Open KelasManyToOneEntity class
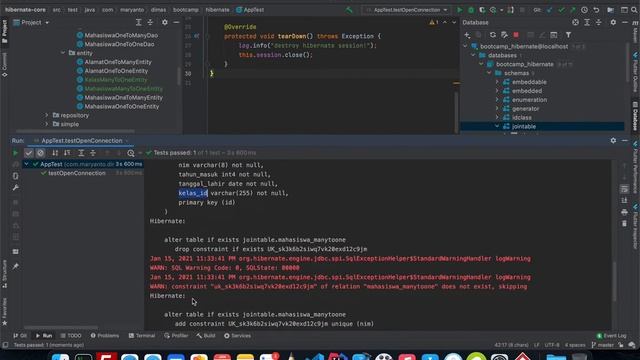Screen dimensions: 640x360 point(116,80)
